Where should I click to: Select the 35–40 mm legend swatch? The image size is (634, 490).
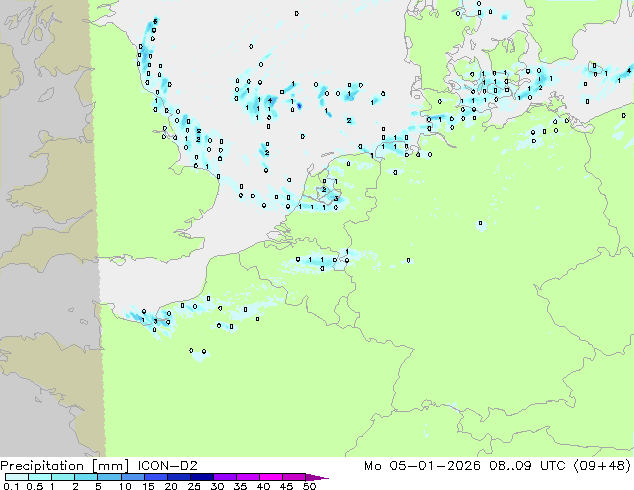coord(248,477)
